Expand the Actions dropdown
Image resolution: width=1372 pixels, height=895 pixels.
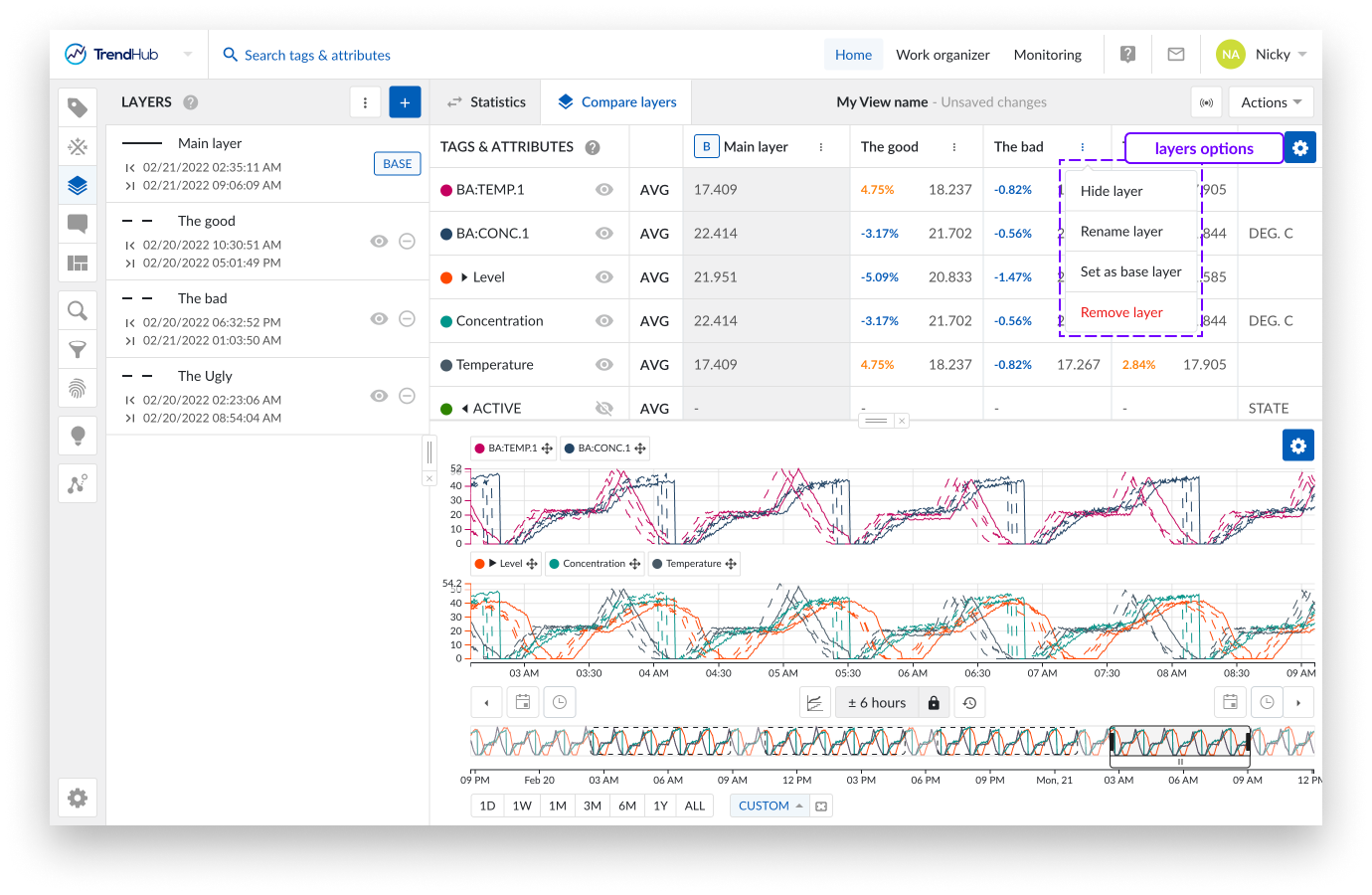[1271, 102]
